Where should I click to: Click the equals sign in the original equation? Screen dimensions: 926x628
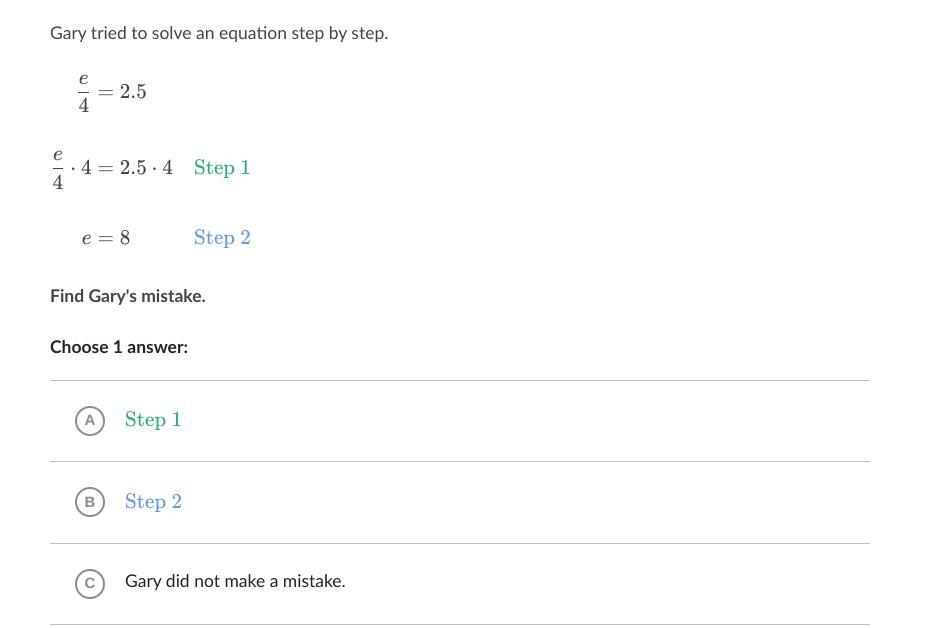pos(105,92)
